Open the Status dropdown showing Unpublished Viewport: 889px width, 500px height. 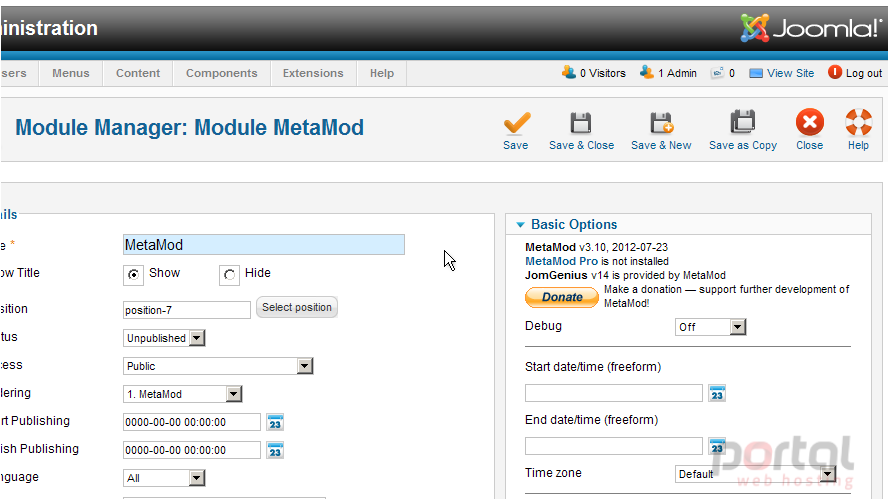point(164,338)
